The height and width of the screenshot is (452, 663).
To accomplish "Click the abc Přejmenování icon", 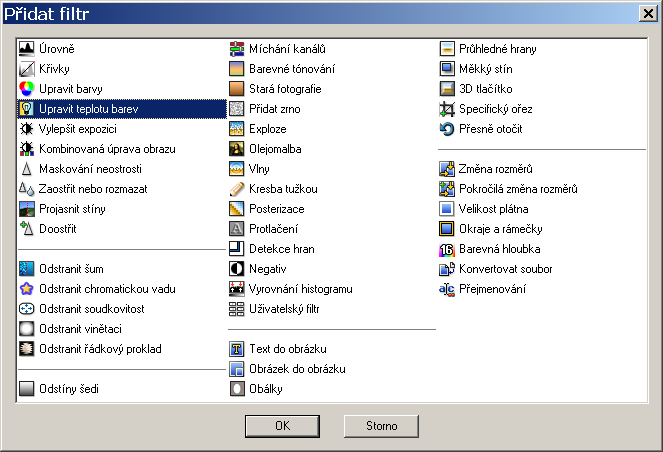I will pos(447,289).
